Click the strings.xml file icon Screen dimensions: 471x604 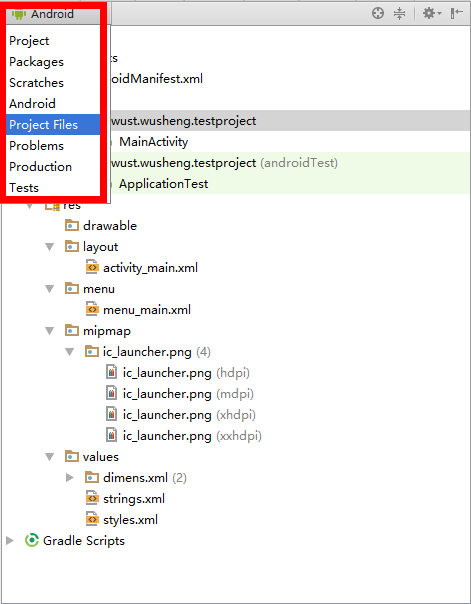92,498
